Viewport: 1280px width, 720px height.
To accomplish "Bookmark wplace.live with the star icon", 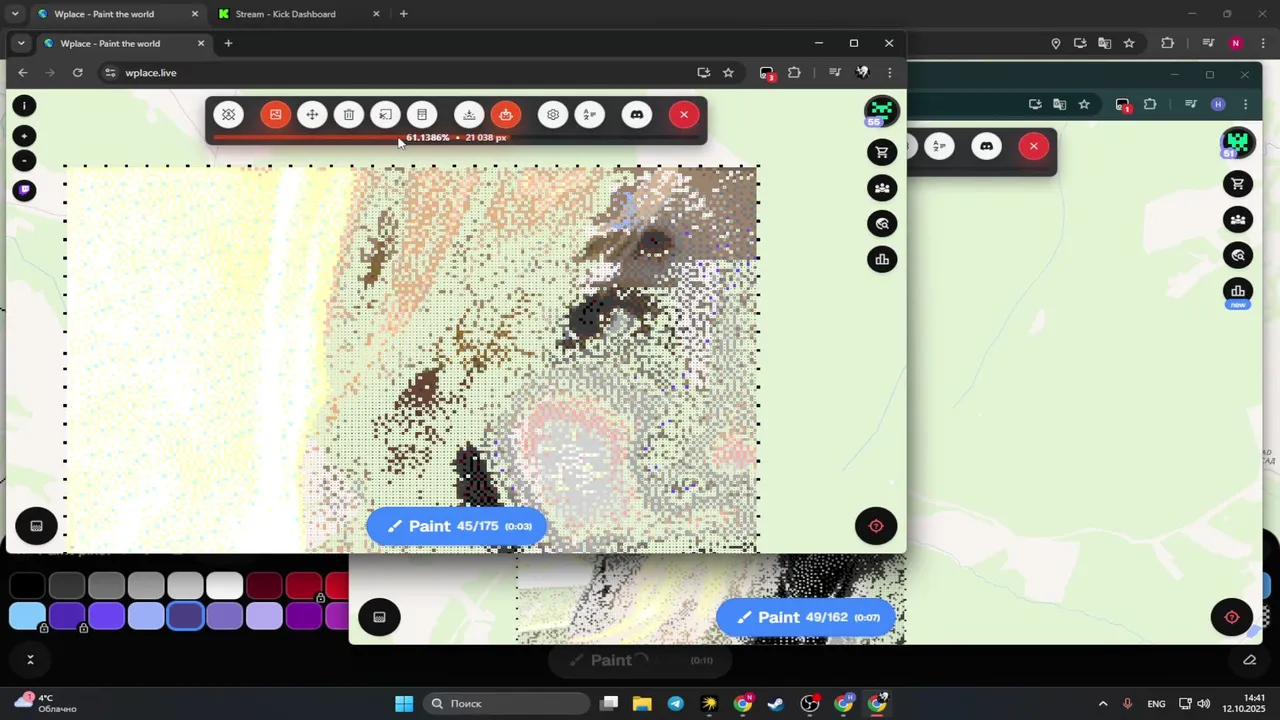I will click(x=728, y=73).
